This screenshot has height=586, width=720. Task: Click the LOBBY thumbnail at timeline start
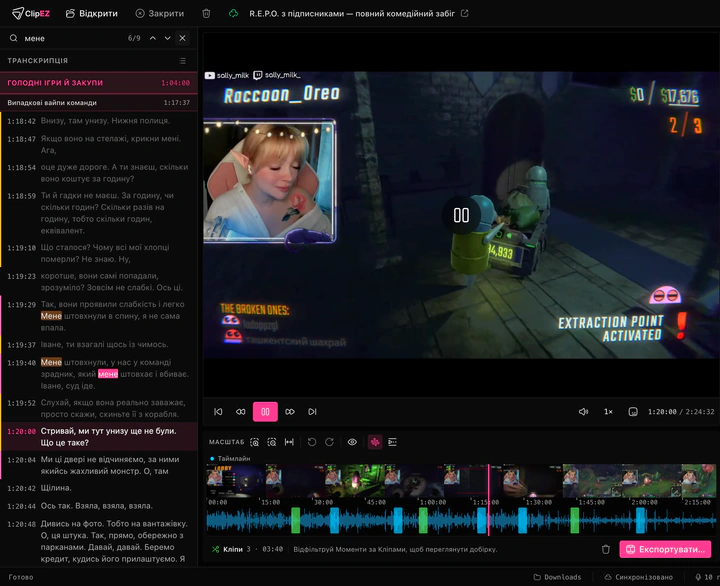pos(236,481)
